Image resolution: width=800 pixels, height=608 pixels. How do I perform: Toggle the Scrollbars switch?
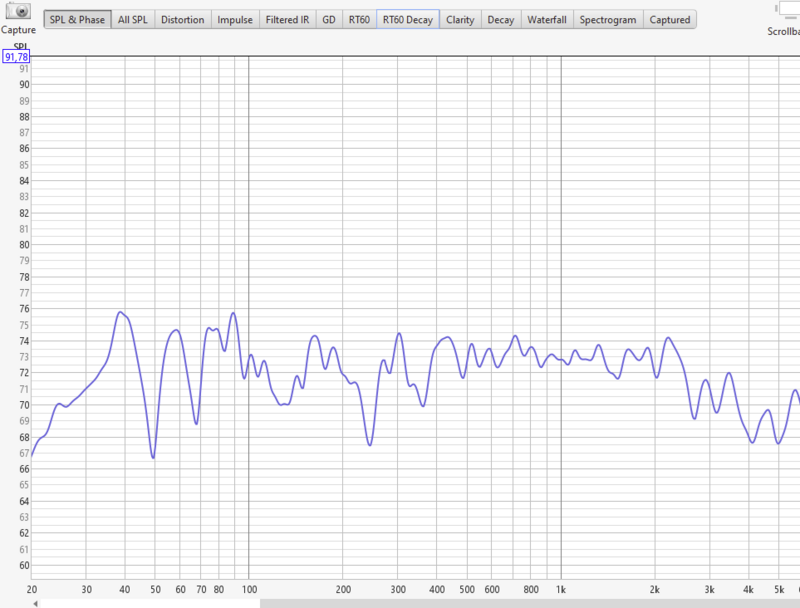click(x=787, y=8)
